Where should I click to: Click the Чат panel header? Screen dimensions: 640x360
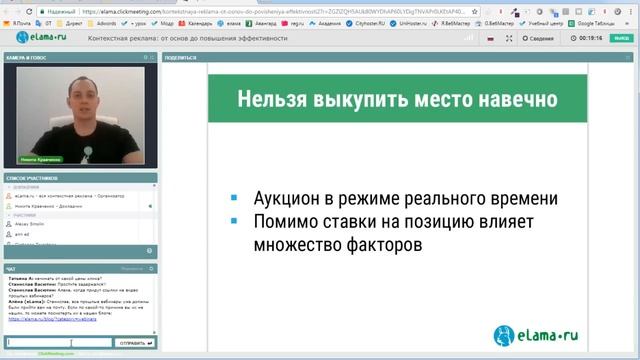click(80, 269)
